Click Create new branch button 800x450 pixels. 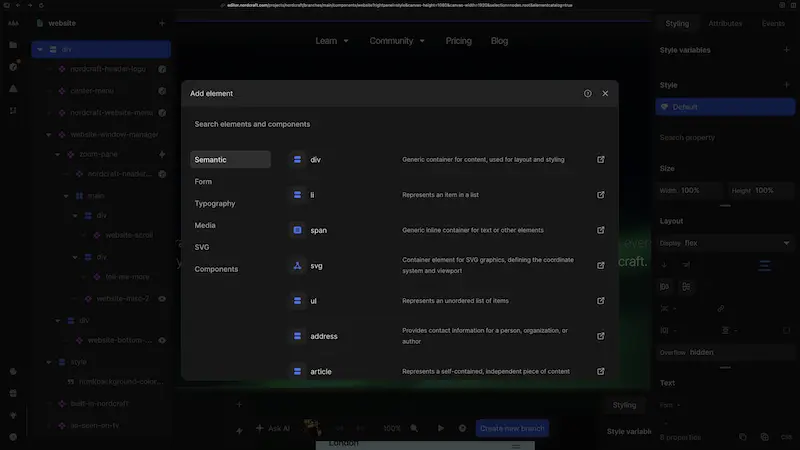coord(512,429)
